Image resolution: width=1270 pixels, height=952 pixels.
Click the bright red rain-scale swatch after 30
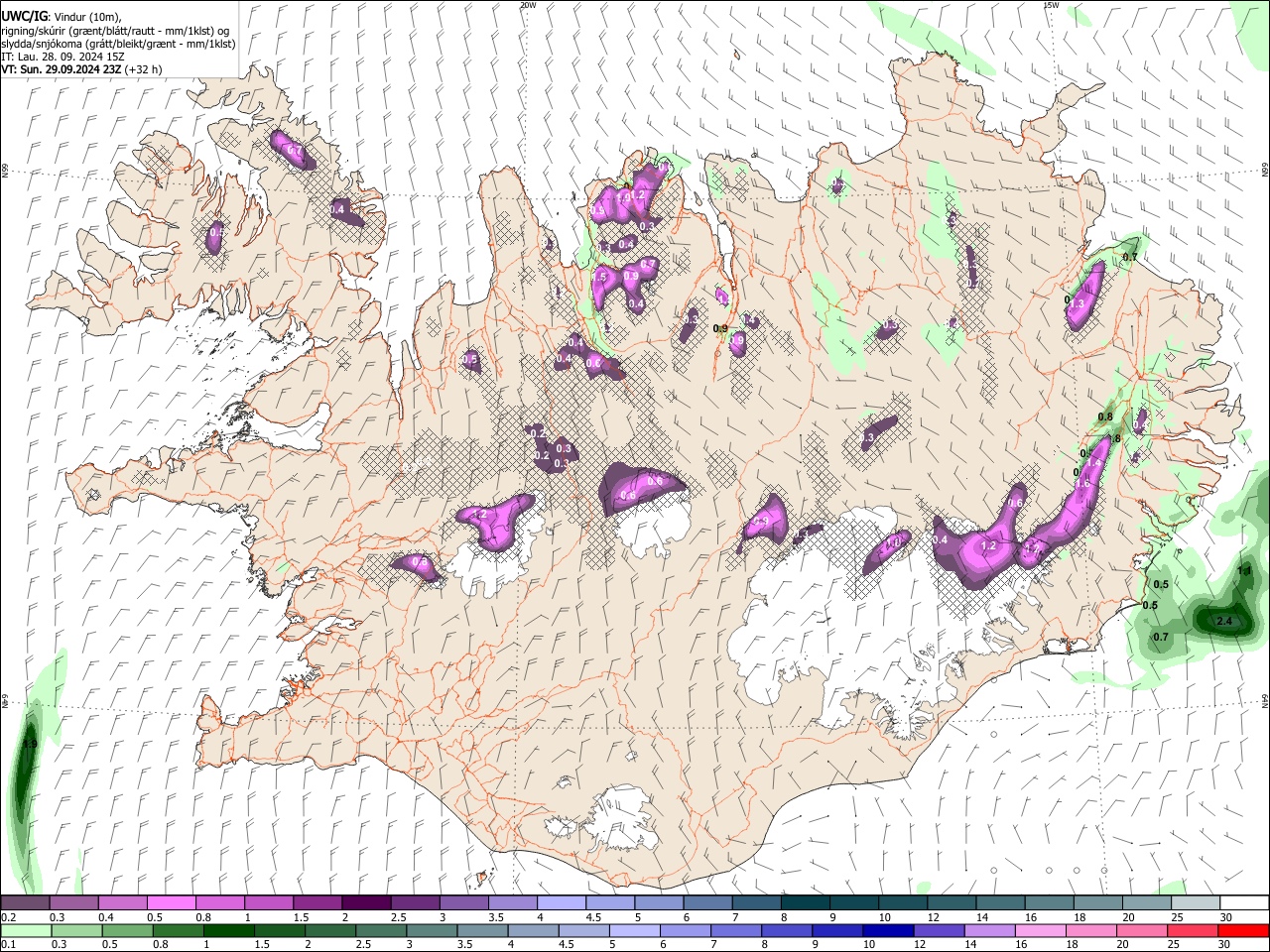(1244, 930)
